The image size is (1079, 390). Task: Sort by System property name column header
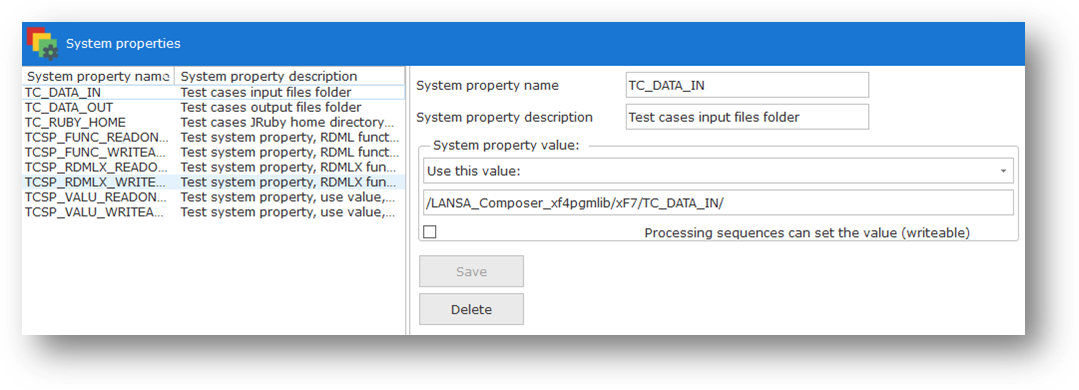pyautogui.click(x=98, y=76)
